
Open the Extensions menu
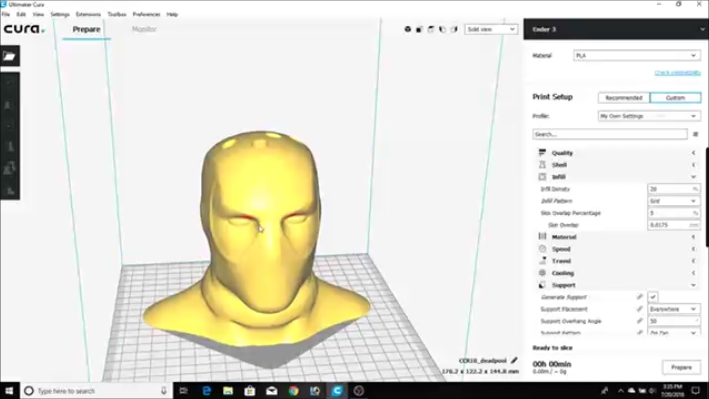pos(88,14)
